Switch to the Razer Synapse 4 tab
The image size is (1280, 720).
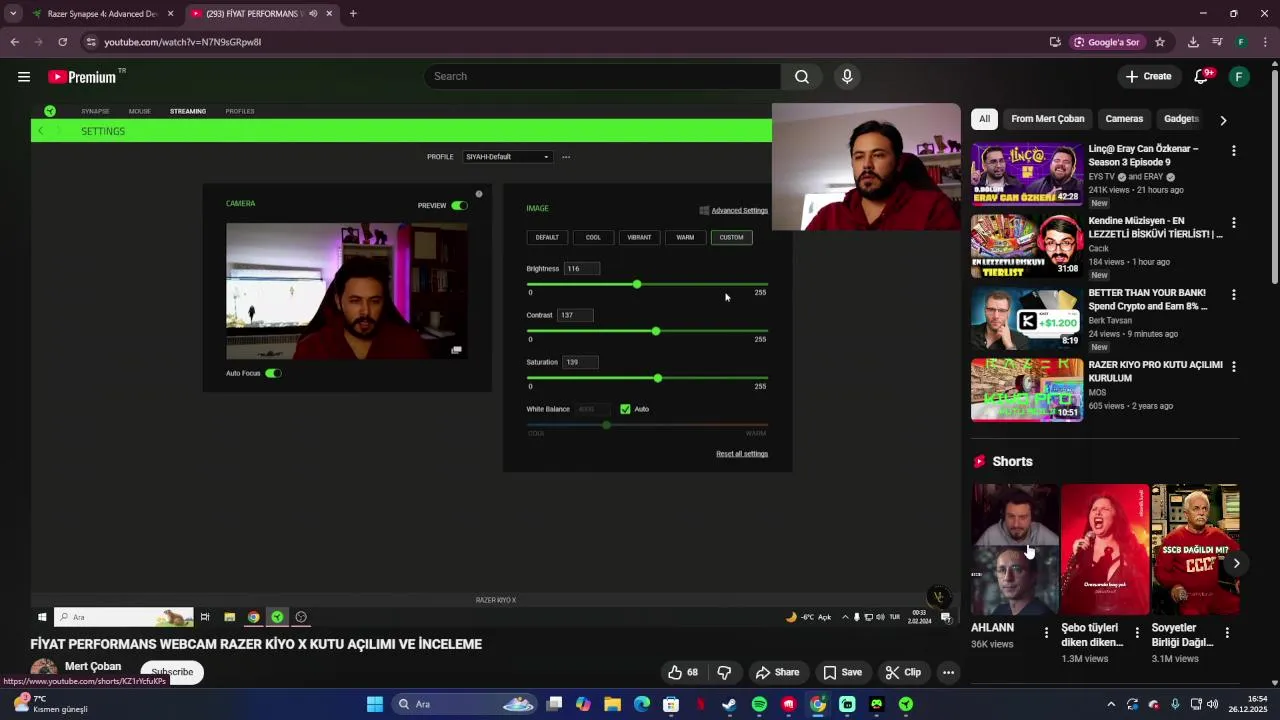[x=101, y=14]
